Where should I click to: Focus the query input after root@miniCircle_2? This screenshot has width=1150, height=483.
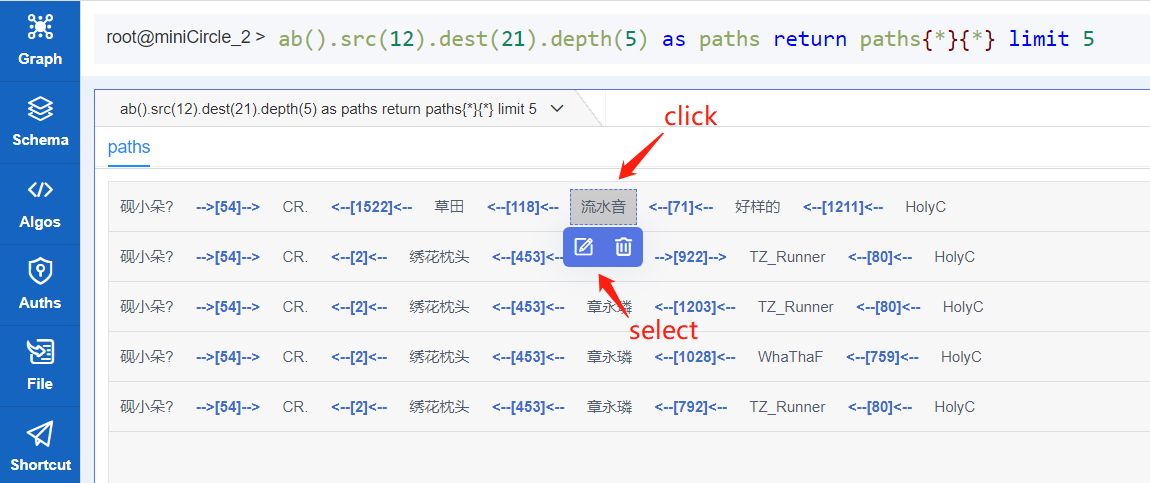point(686,38)
